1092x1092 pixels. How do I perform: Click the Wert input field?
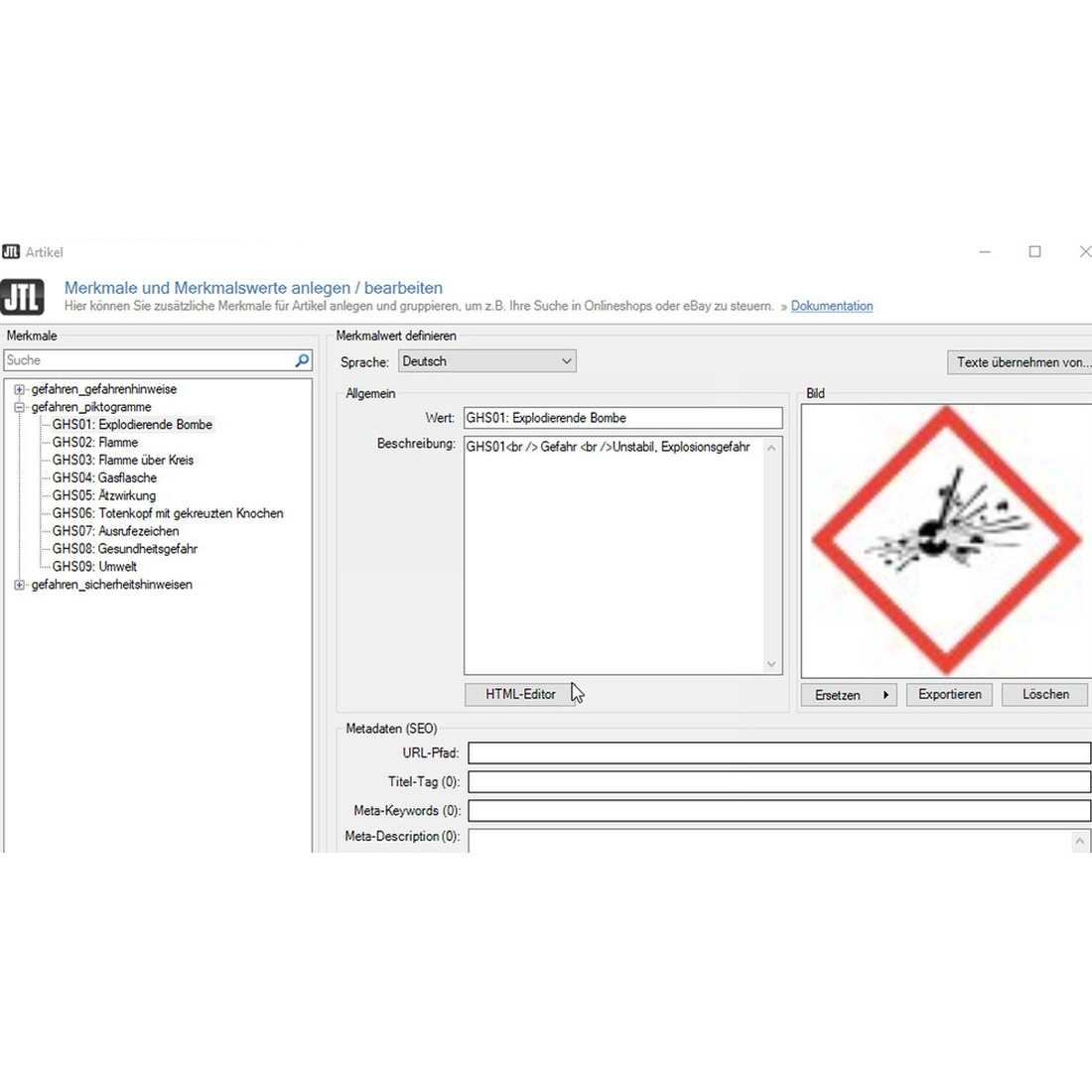coord(623,418)
